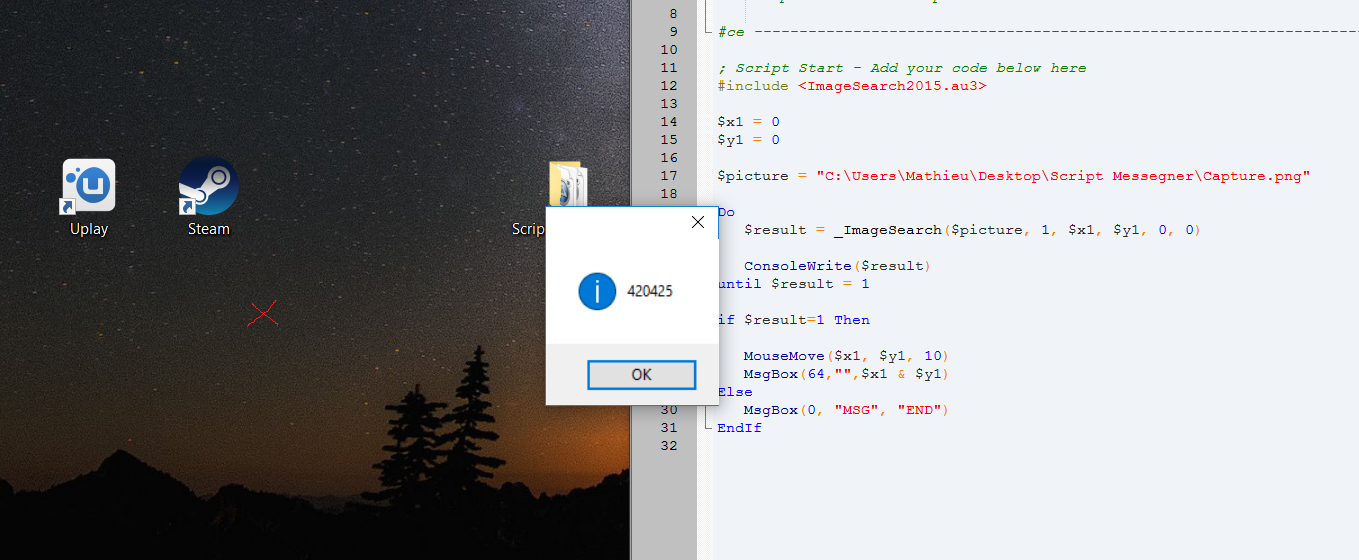Viewport: 1359px width, 560px height.
Task: Place cursor on the $picture path string
Action: coord(1062,176)
